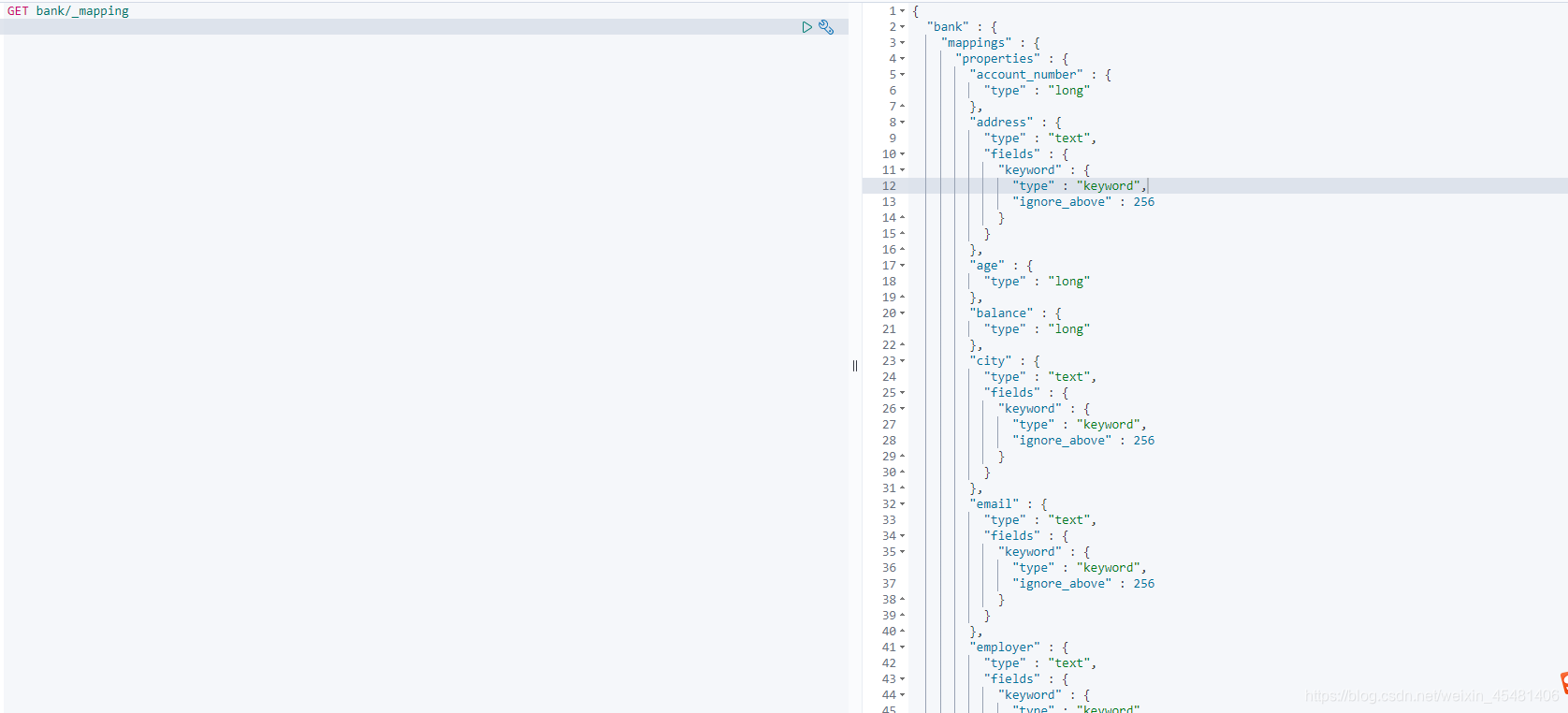Viewport: 1568px width, 713px height.
Task: Click the "text" value on line 33
Action: coord(1069,520)
